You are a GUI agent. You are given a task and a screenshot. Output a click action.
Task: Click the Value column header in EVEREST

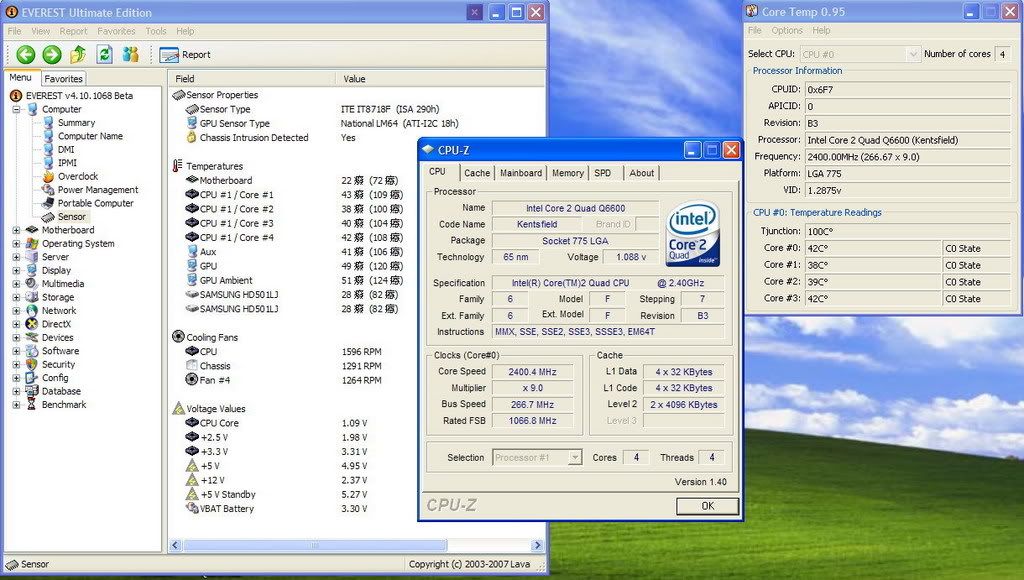[x=440, y=78]
